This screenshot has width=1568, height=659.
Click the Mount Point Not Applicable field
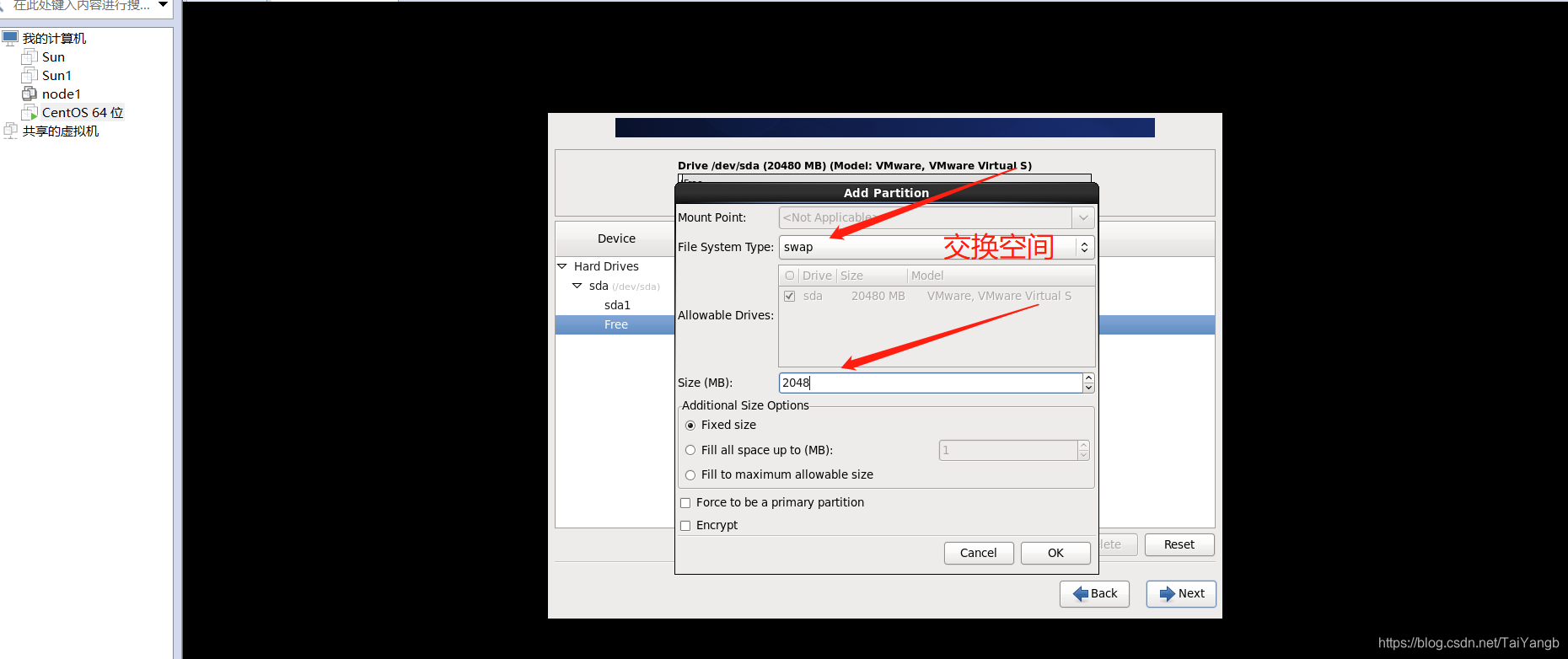coord(926,217)
